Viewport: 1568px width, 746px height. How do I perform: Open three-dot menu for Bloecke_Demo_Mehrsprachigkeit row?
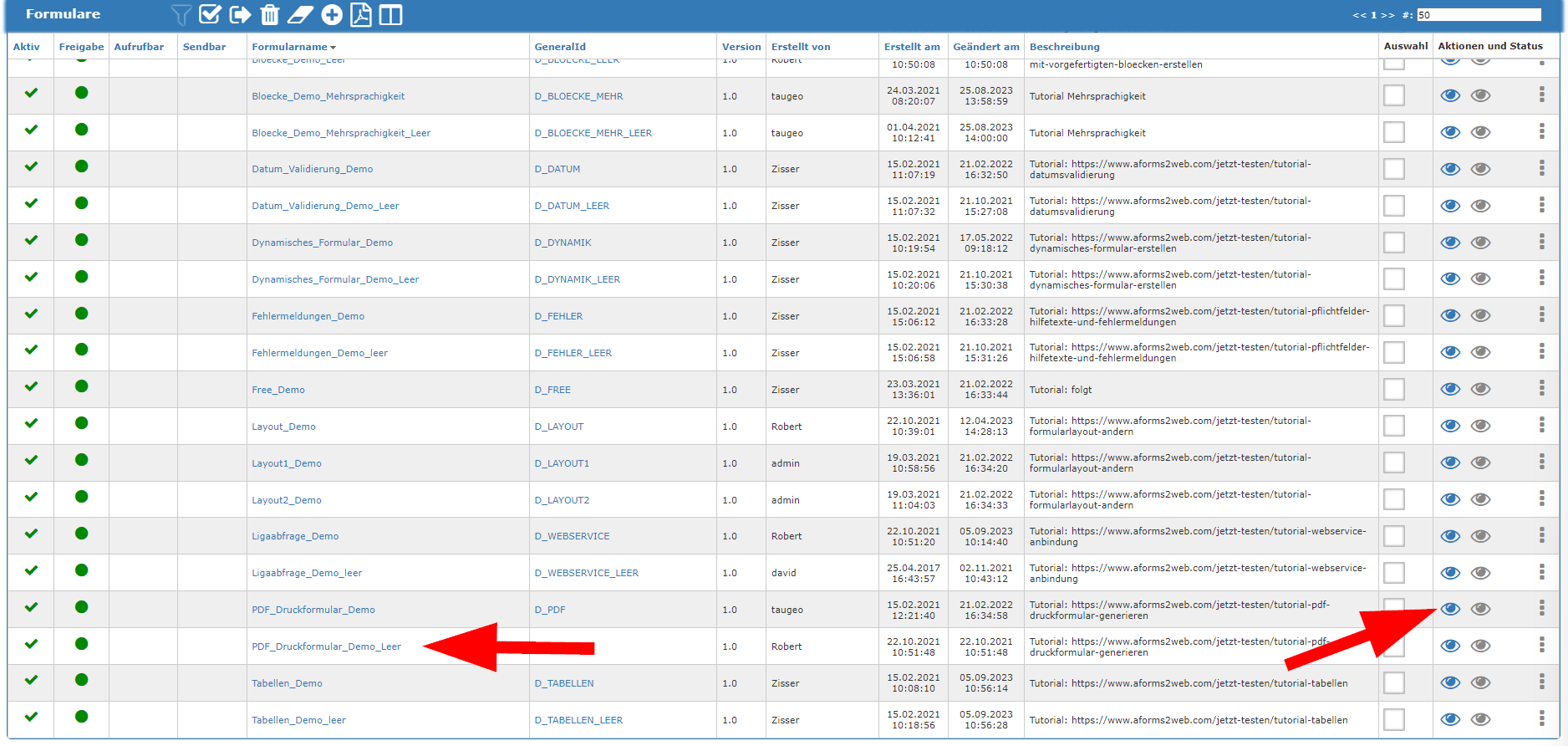point(1541,95)
